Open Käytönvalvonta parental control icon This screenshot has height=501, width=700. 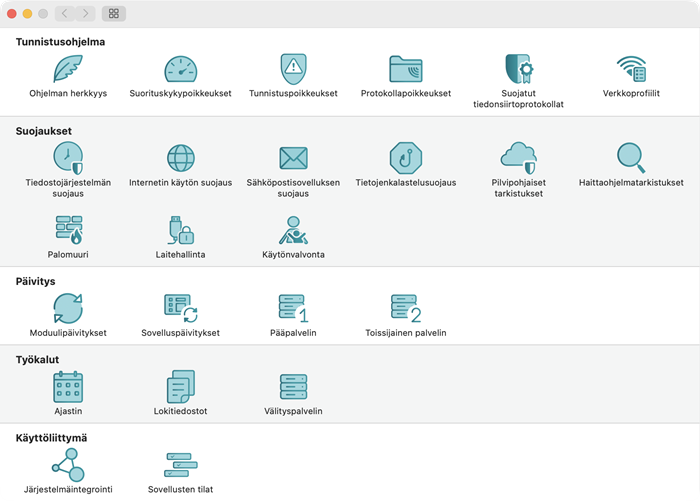293,230
